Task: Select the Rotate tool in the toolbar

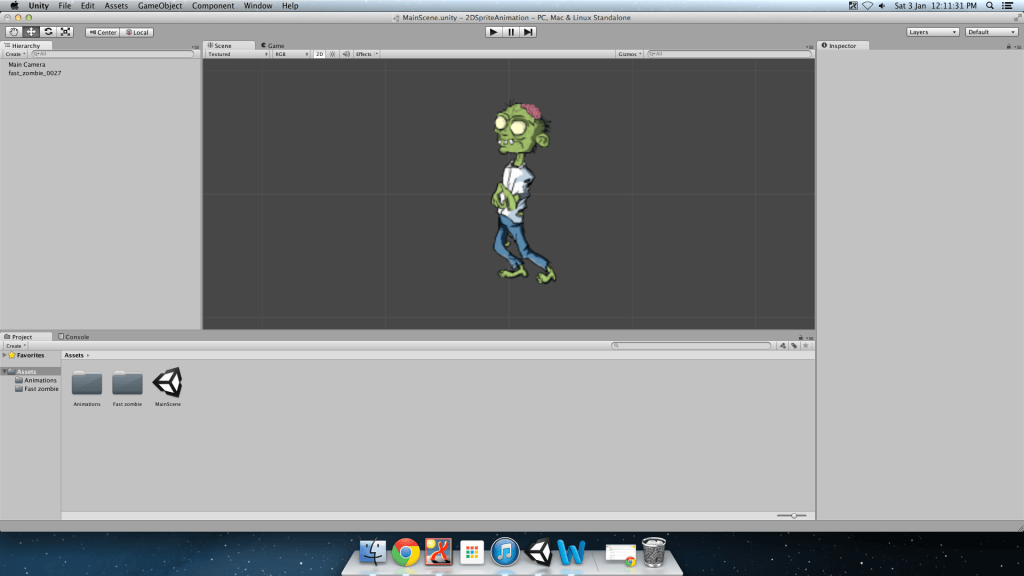Action: (48, 32)
